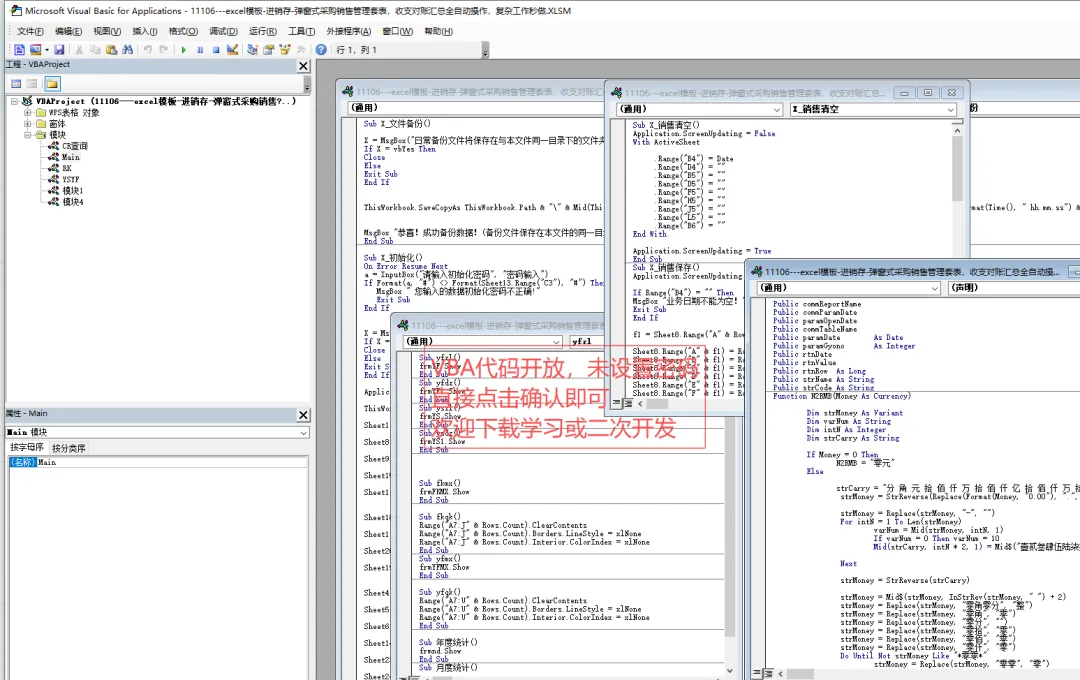Viewport: 1080px width, 680px height.
Task: Click View Code icon in project panel
Action: pyautogui.click(x=16, y=84)
